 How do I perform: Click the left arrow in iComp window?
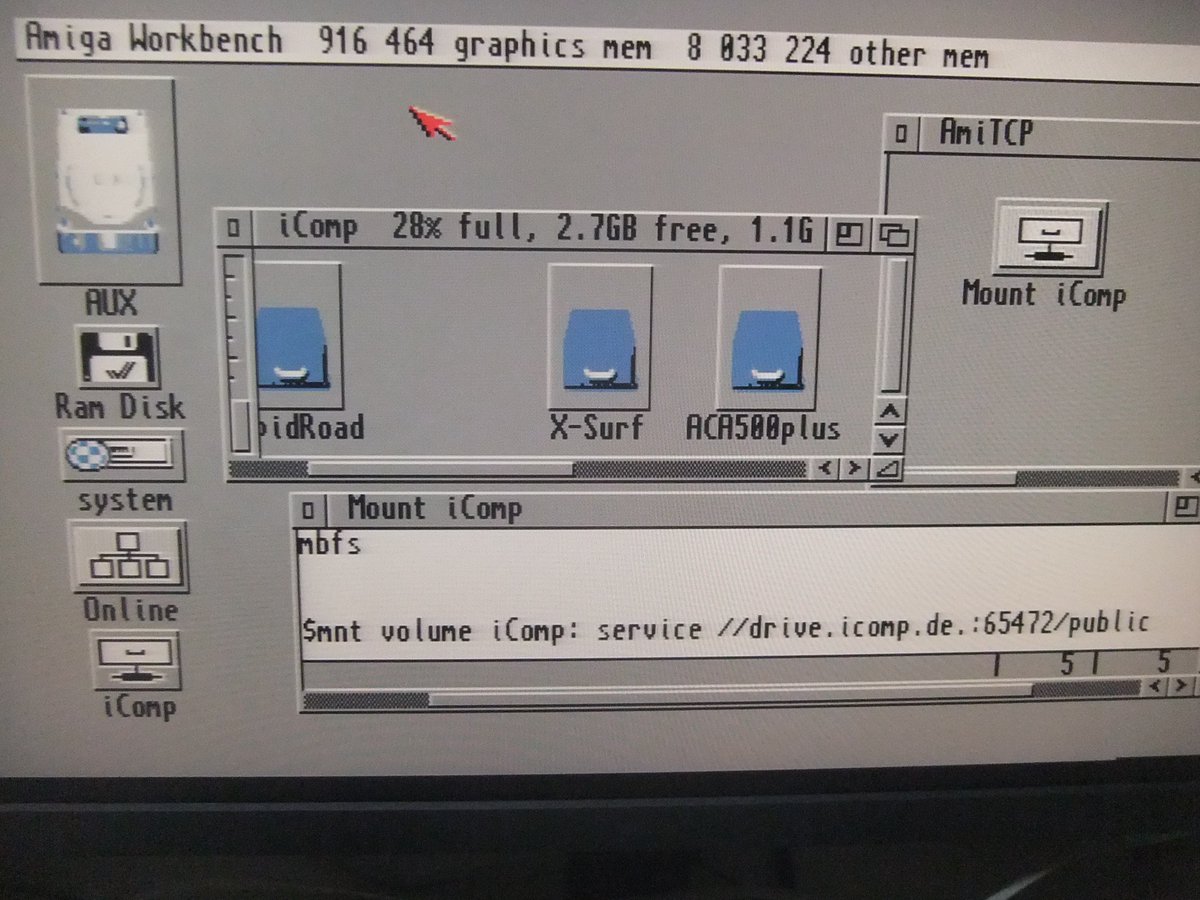(825, 467)
